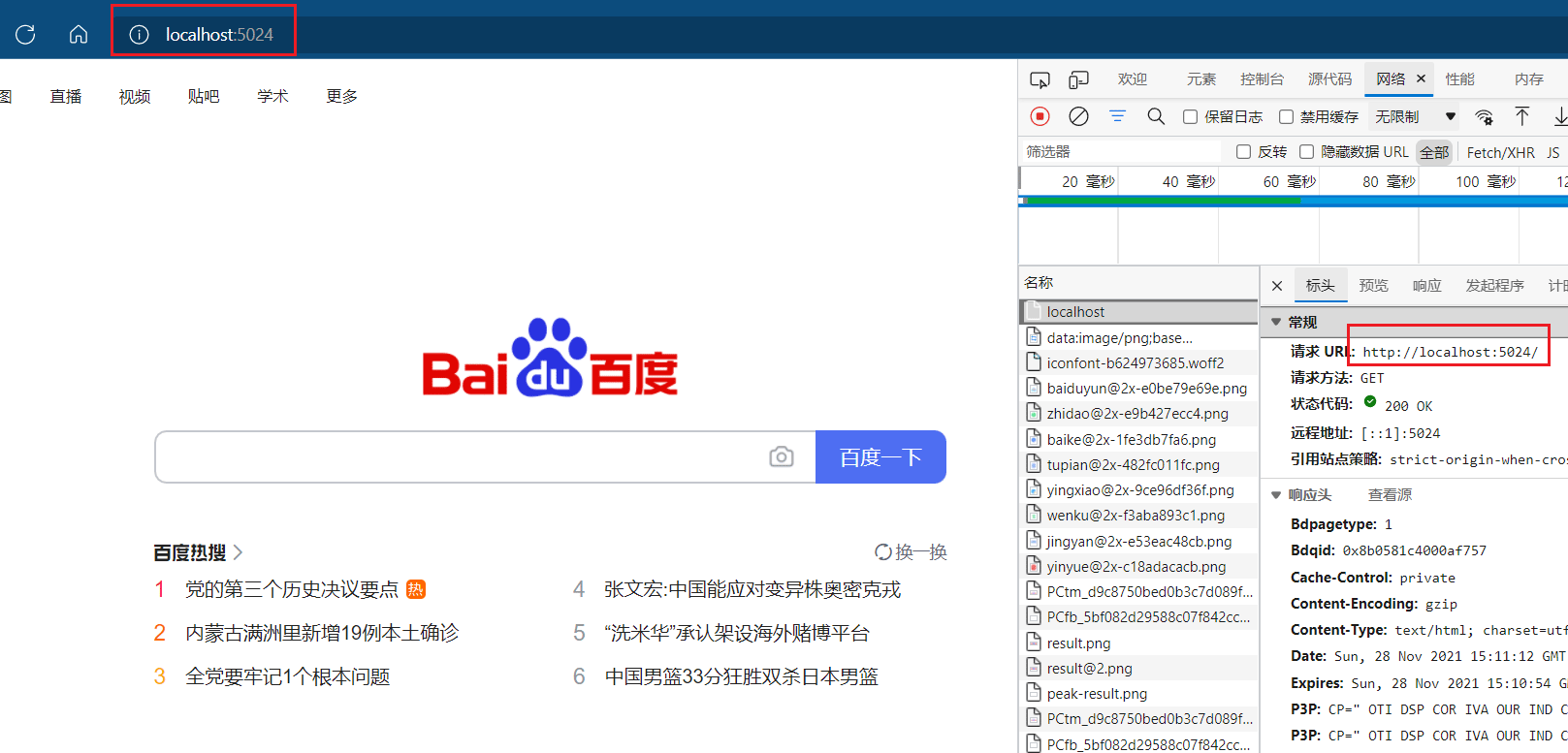Stop recording the network log

(1040, 116)
